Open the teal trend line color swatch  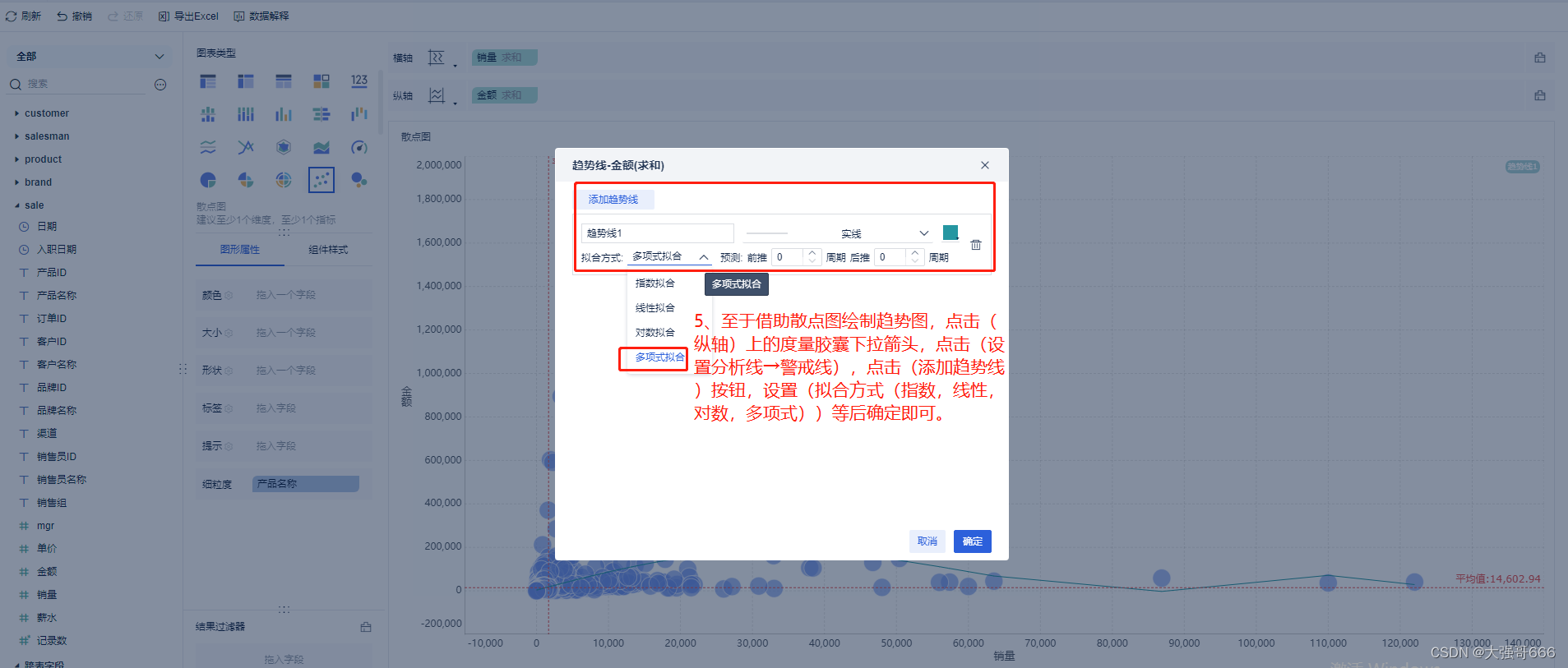[951, 233]
